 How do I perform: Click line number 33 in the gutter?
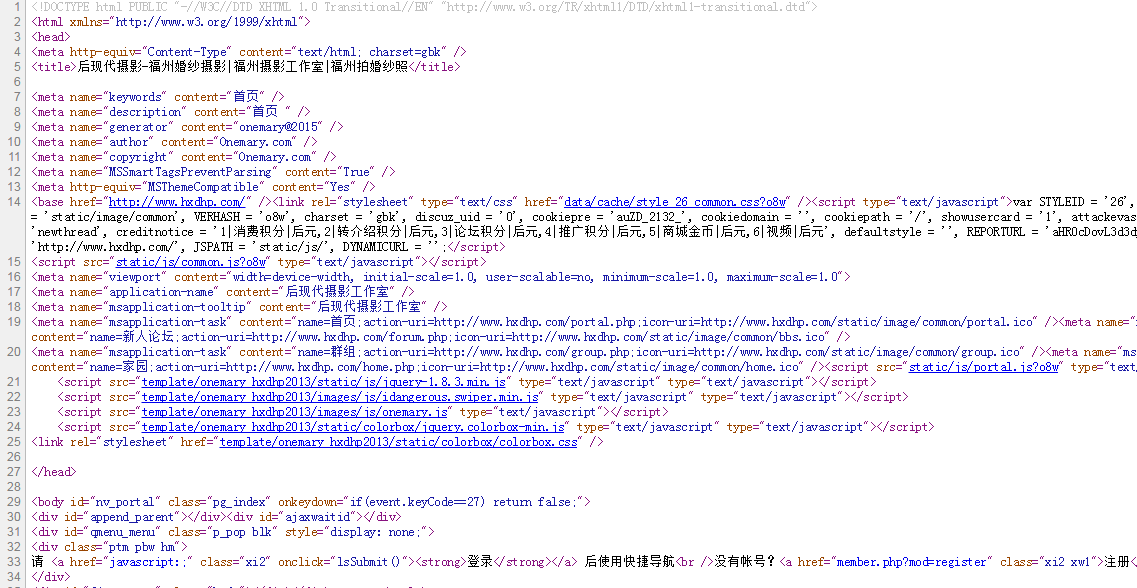(x=14, y=562)
